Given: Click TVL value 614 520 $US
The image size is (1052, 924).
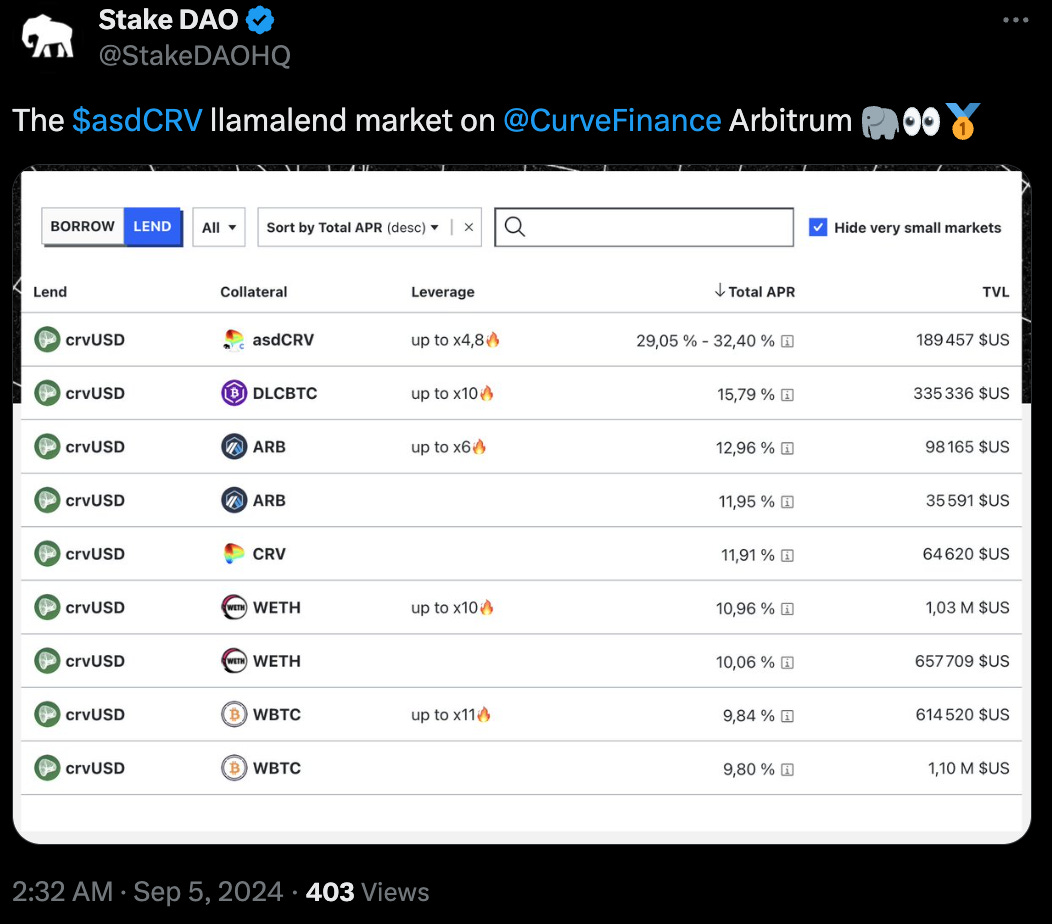Looking at the screenshot, I should [963, 715].
